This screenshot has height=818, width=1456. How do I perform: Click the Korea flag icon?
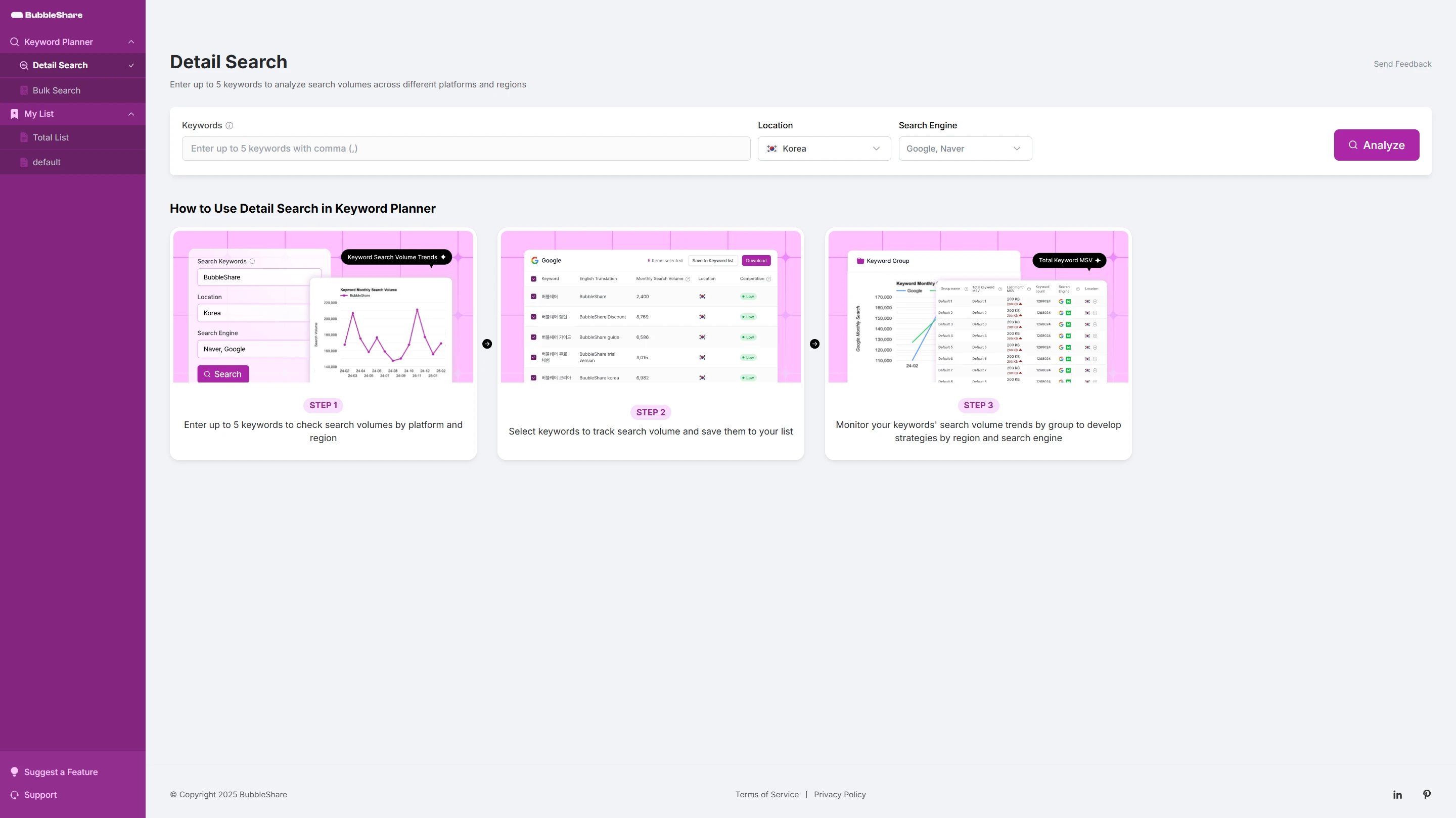[771, 149]
